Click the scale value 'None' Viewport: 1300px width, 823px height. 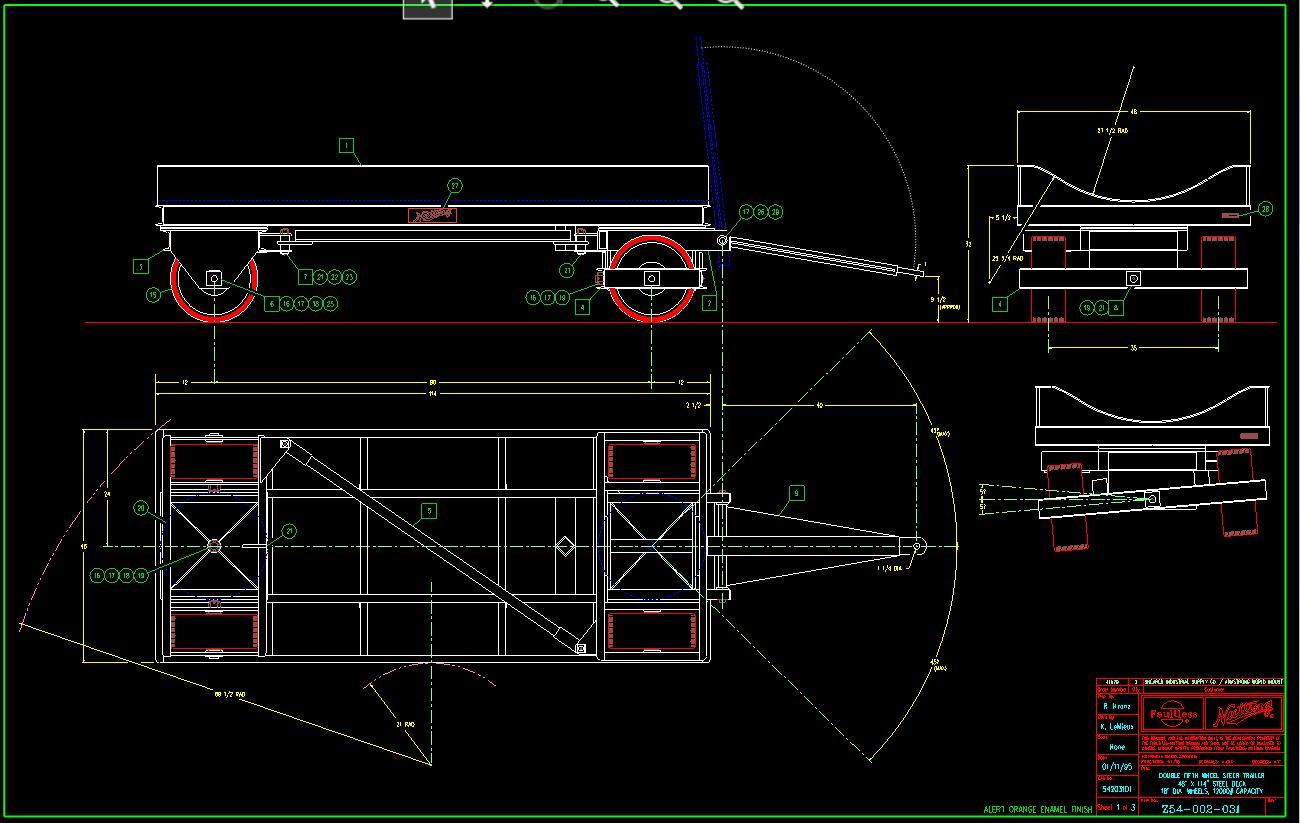click(1117, 747)
